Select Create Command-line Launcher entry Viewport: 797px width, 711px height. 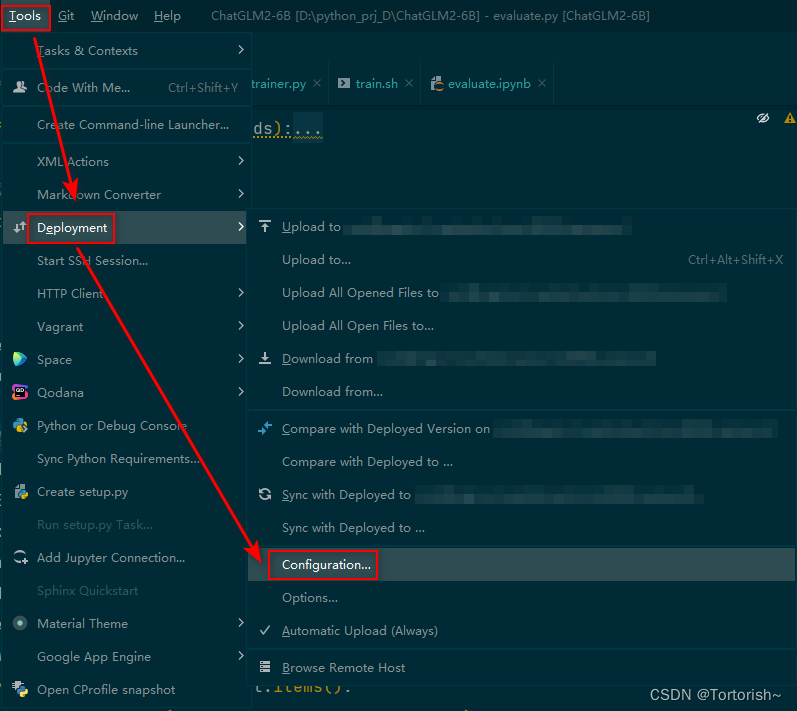(126, 125)
